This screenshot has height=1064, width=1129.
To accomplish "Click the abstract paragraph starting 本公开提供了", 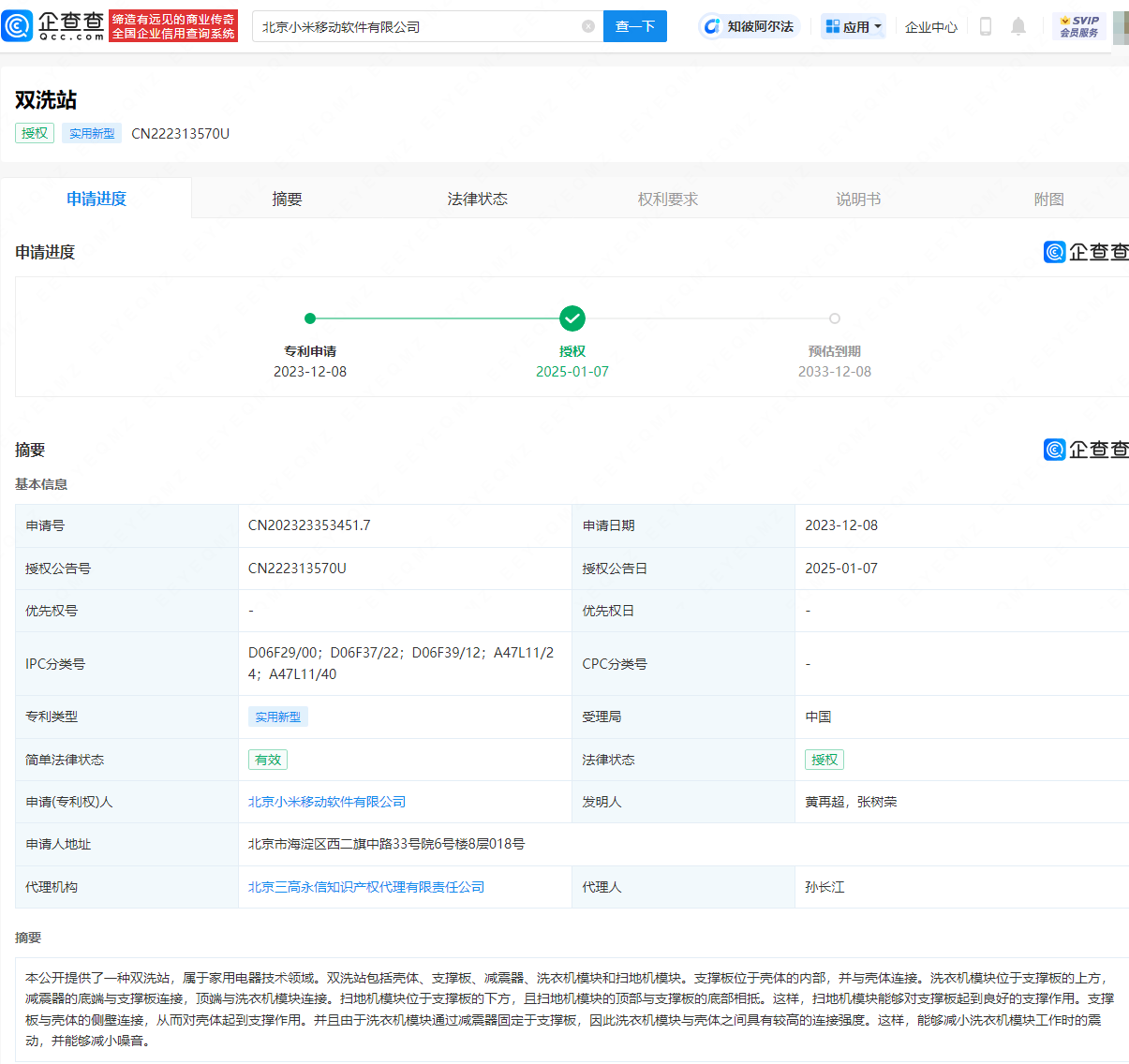I will click(570, 1010).
